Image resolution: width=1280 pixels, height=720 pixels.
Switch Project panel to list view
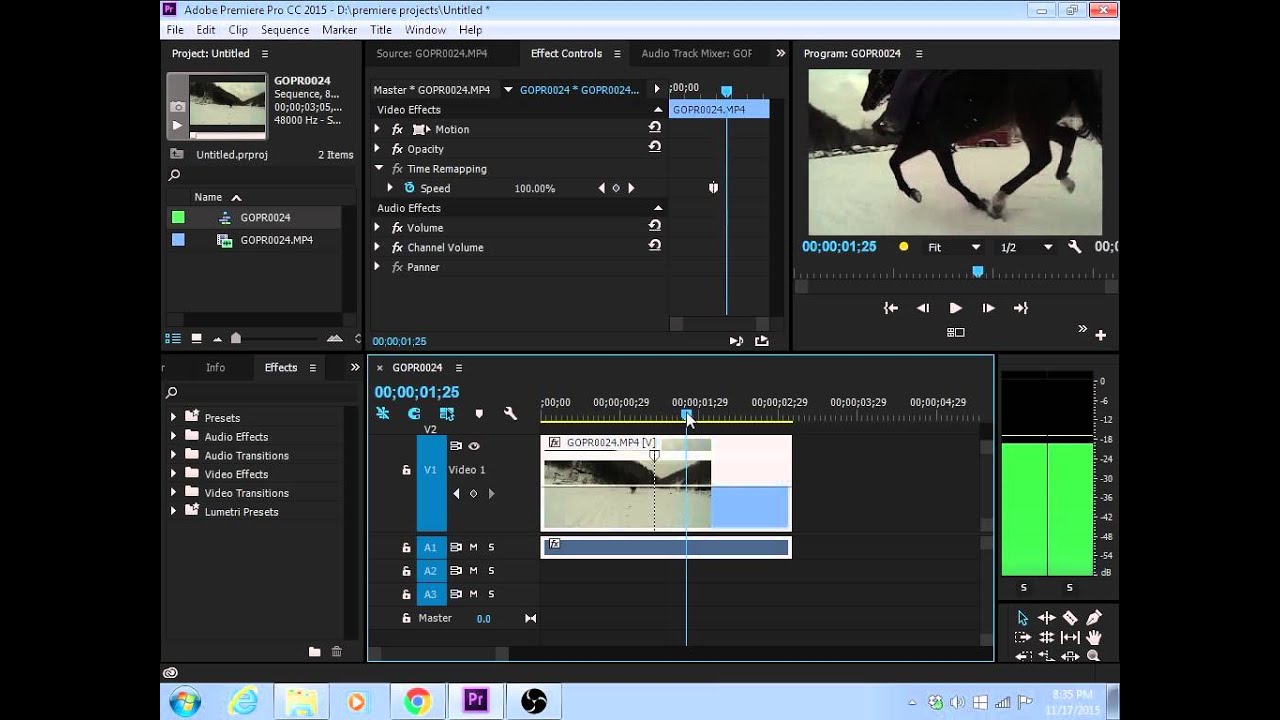(x=173, y=339)
